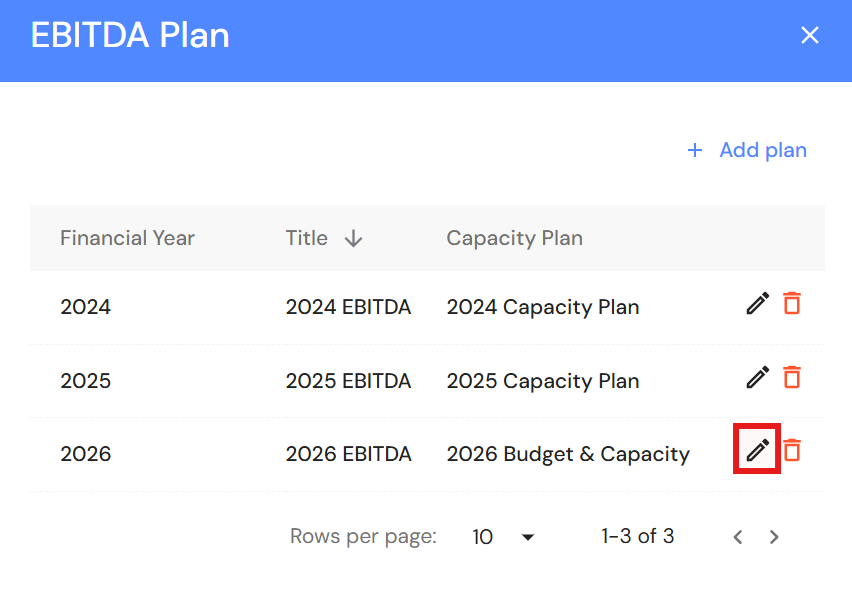Edit the 2025 EBITDA plan
The image size is (852, 610).
click(757, 377)
